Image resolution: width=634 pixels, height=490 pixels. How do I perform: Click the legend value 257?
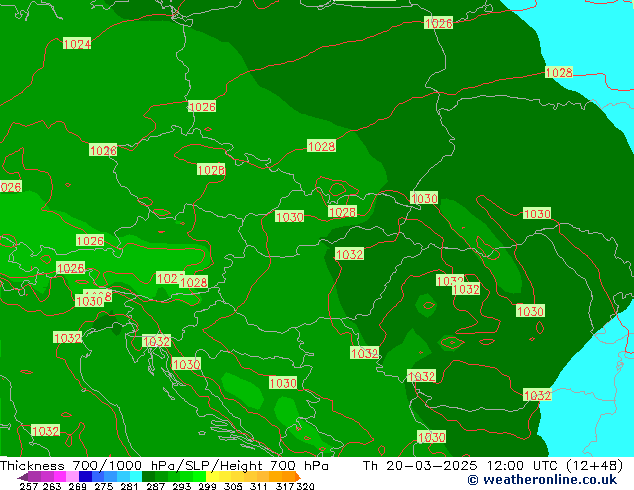29,486
